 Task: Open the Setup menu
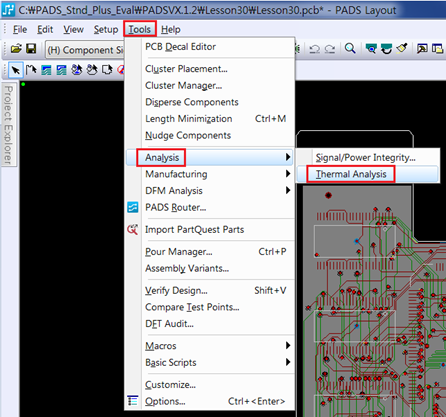point(106,29)
